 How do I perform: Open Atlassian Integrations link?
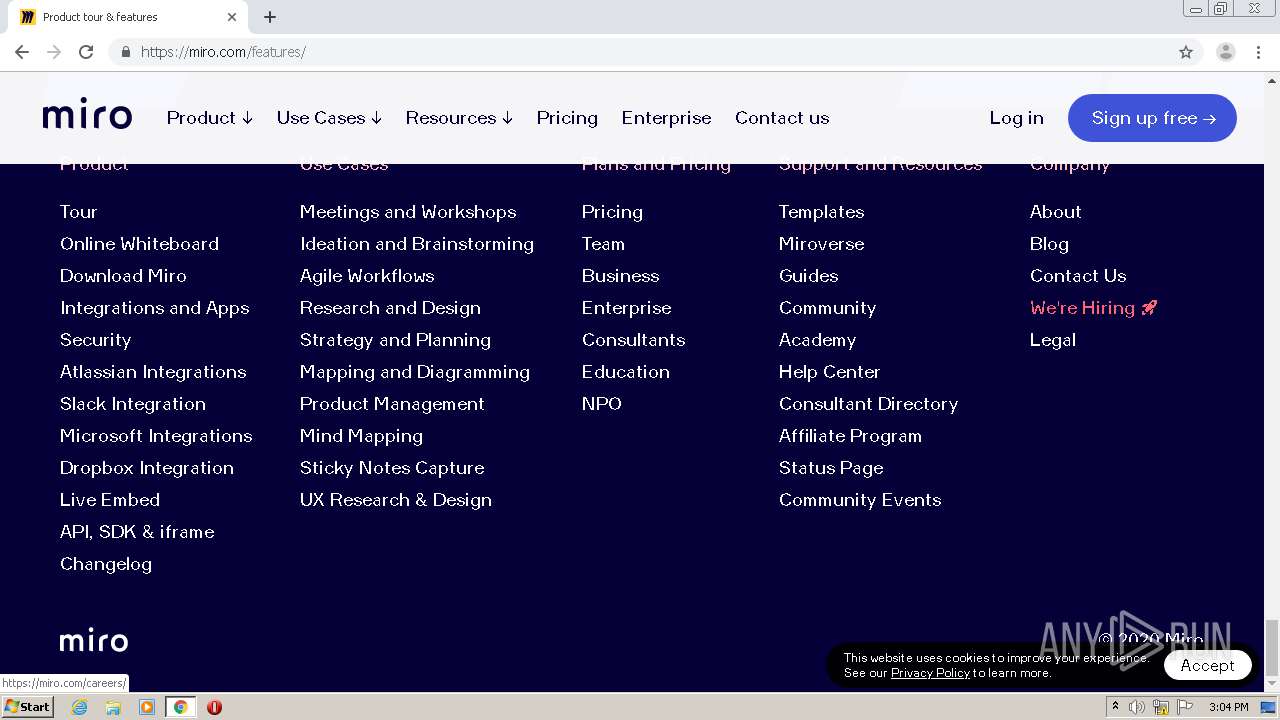pos(153,372)
